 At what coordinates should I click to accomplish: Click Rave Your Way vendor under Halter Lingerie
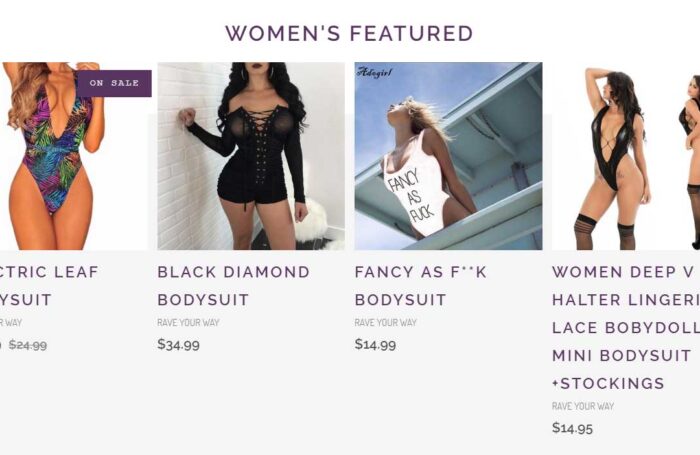(583, 406)
